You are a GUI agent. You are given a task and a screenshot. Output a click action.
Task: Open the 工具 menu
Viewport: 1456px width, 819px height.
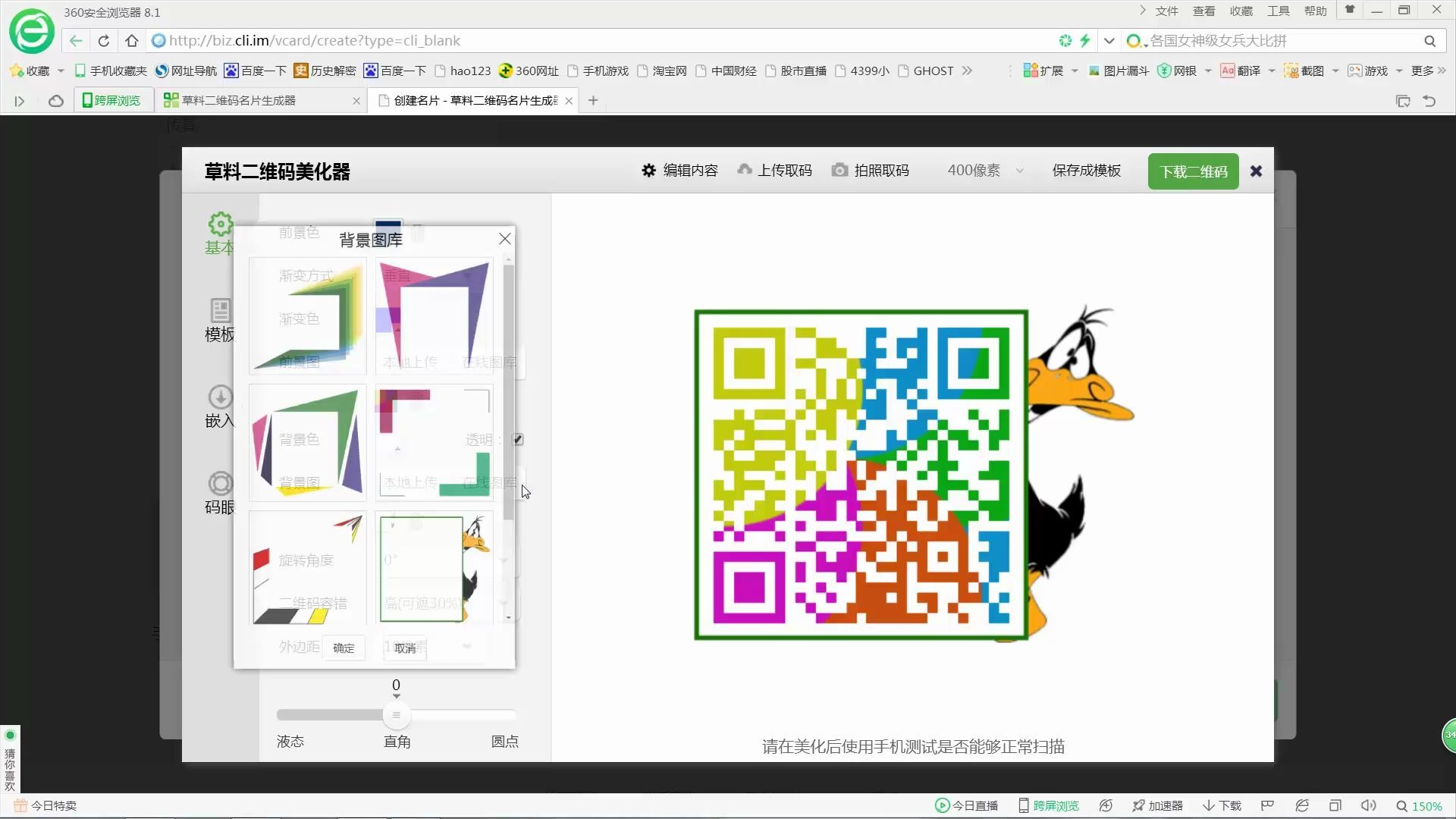click(1278, 11)
